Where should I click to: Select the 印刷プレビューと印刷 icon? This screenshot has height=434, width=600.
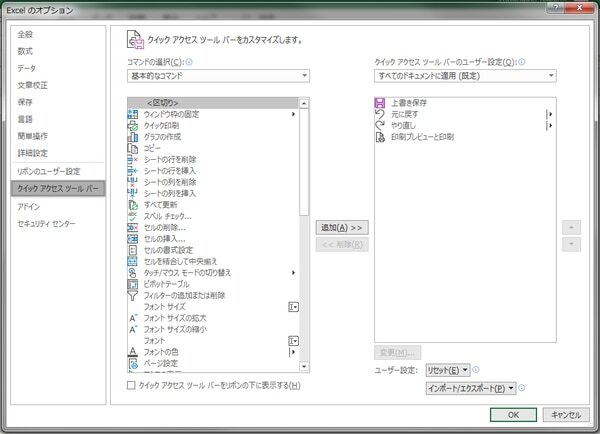click(x=380, y=136)
